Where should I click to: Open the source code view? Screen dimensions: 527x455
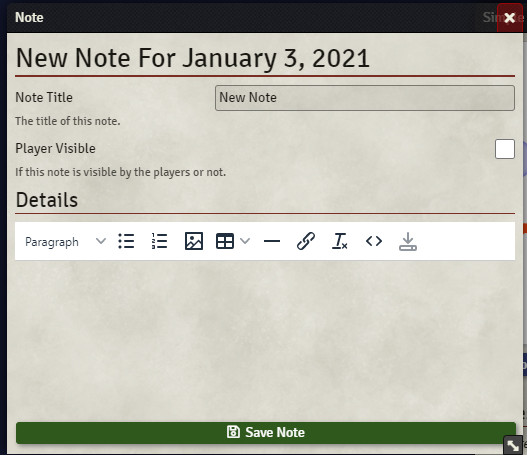(x=374, y=241)
